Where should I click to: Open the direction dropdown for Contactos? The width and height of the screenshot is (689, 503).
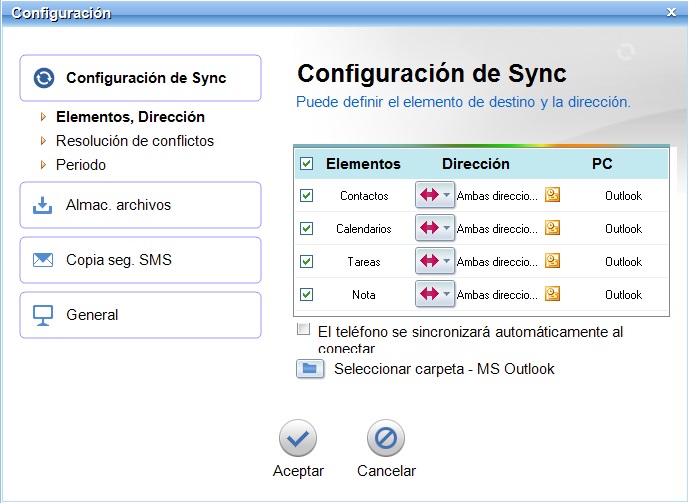click(x=435, y=195)
